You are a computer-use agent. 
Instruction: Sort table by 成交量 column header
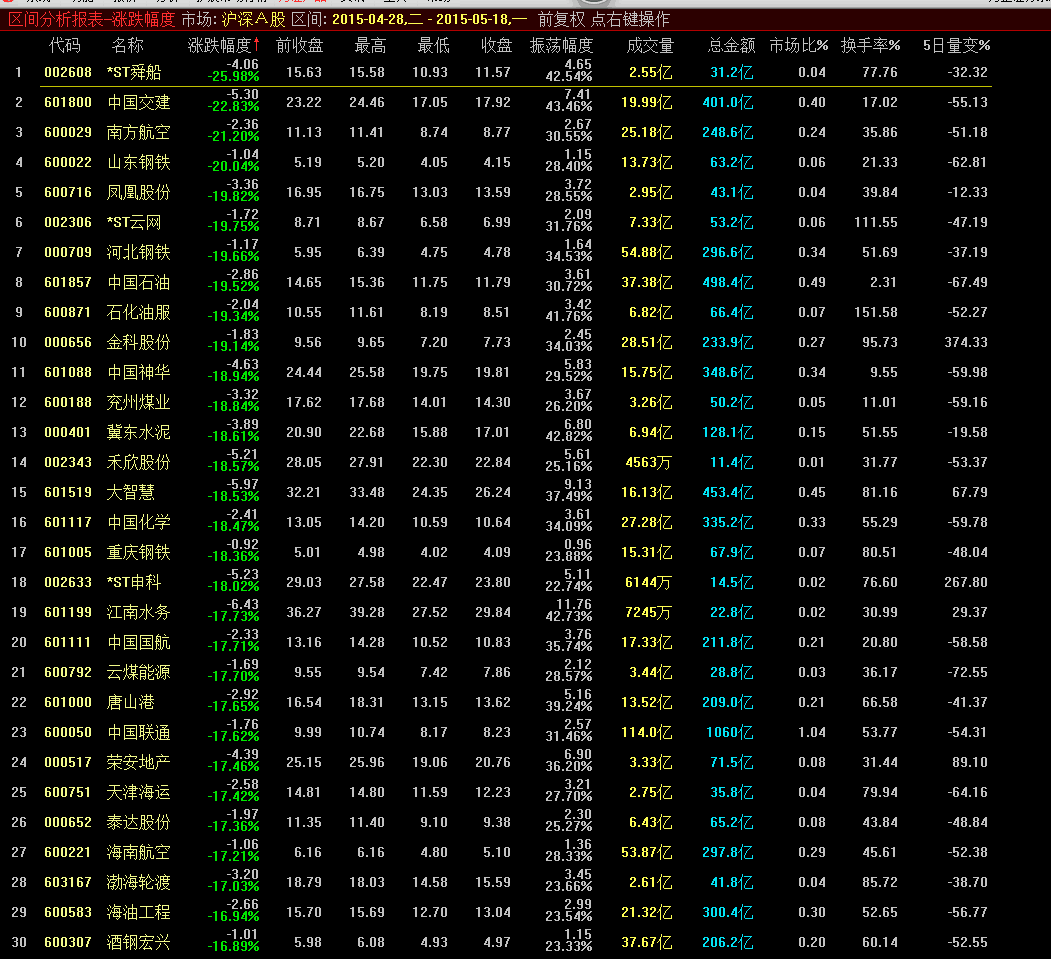point(650,45)
